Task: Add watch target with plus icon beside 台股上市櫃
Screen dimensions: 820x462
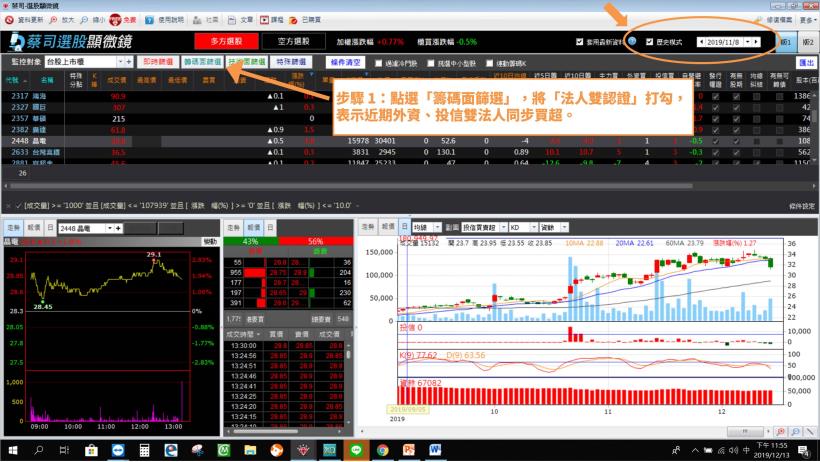Action: [129, 62]
